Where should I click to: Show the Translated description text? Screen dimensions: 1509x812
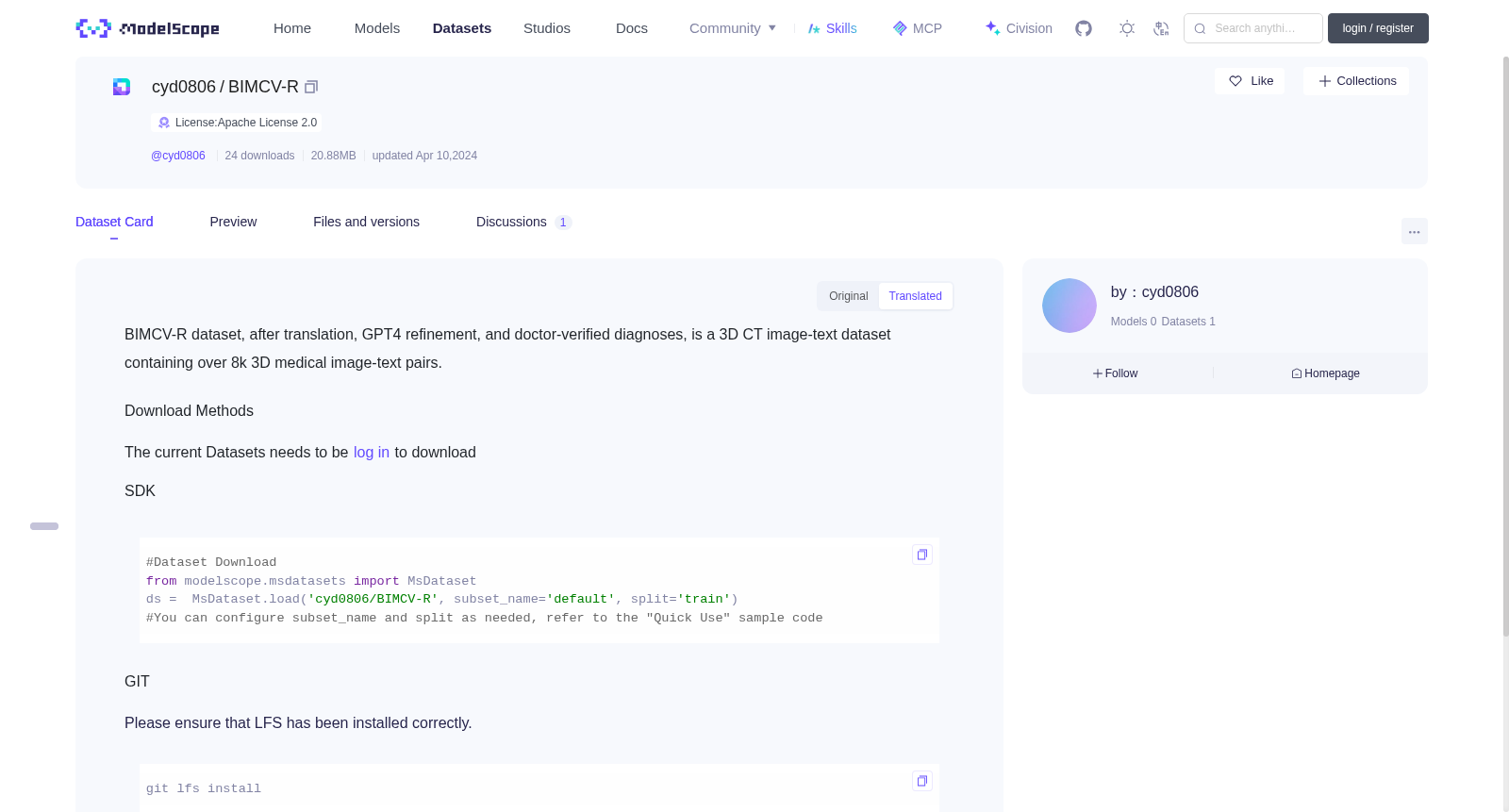[x=915, y=296]
